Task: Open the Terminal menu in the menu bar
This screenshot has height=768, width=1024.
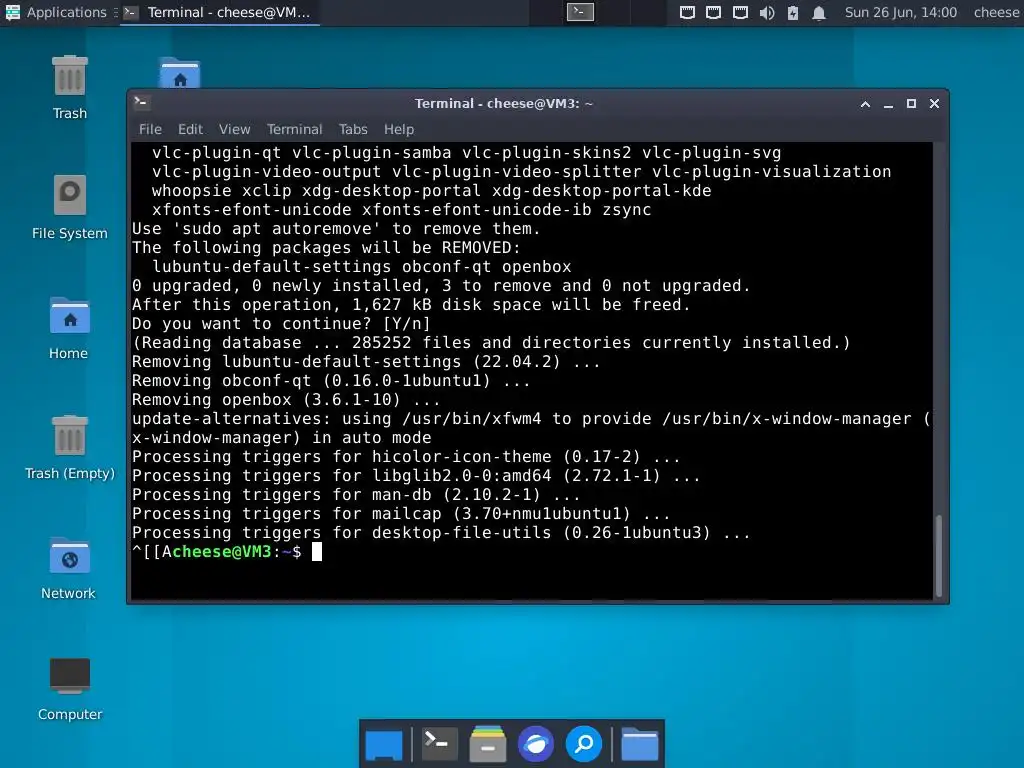Action: [x=295, y=129]
